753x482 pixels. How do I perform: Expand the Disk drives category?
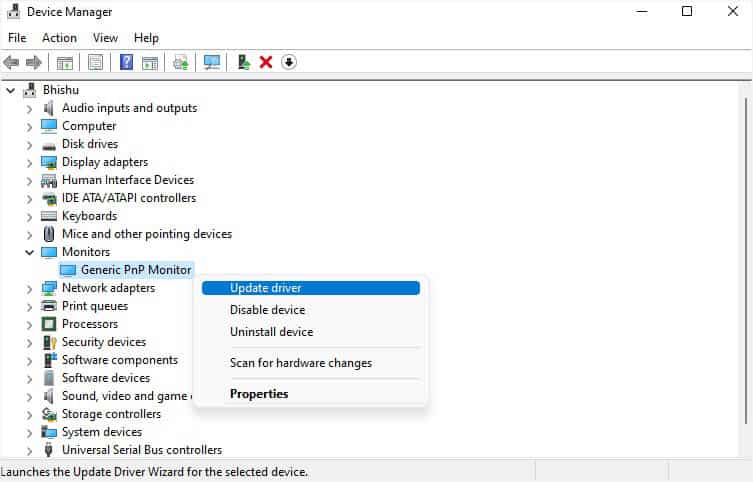point(29,145)
